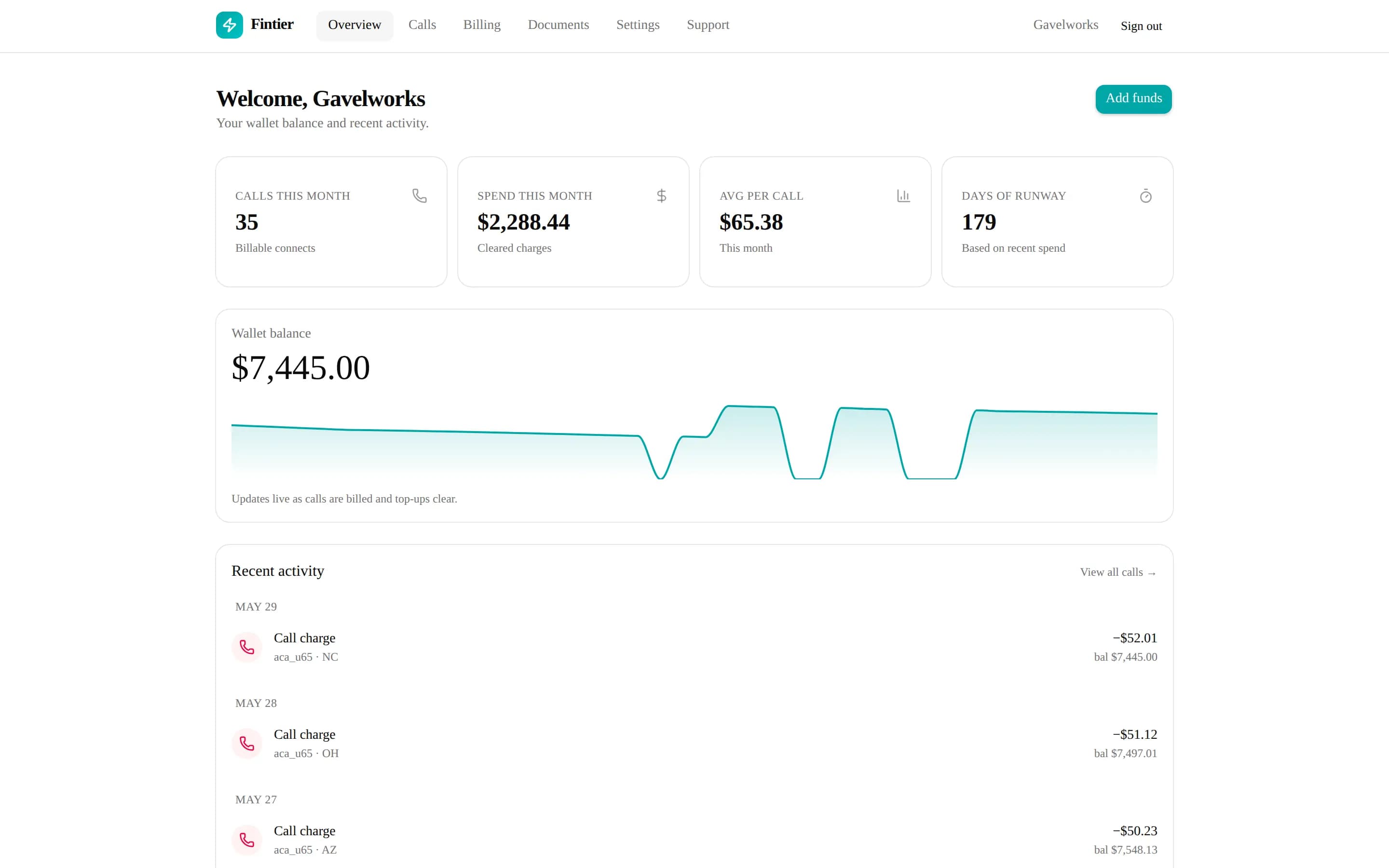Click the aca_u65 · AZ call detail
The width and height of the screenshot is (1389, 868).
pos(305,850)
